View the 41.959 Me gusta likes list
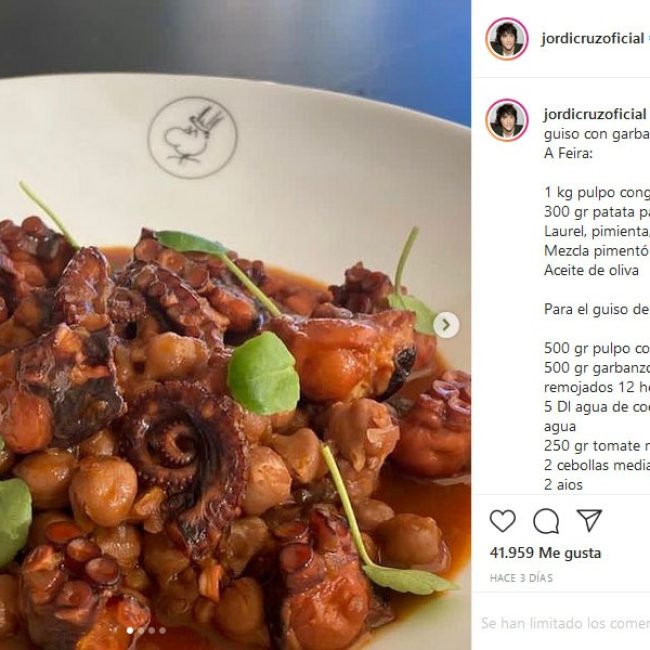650x650 pixels. (545, 553)
